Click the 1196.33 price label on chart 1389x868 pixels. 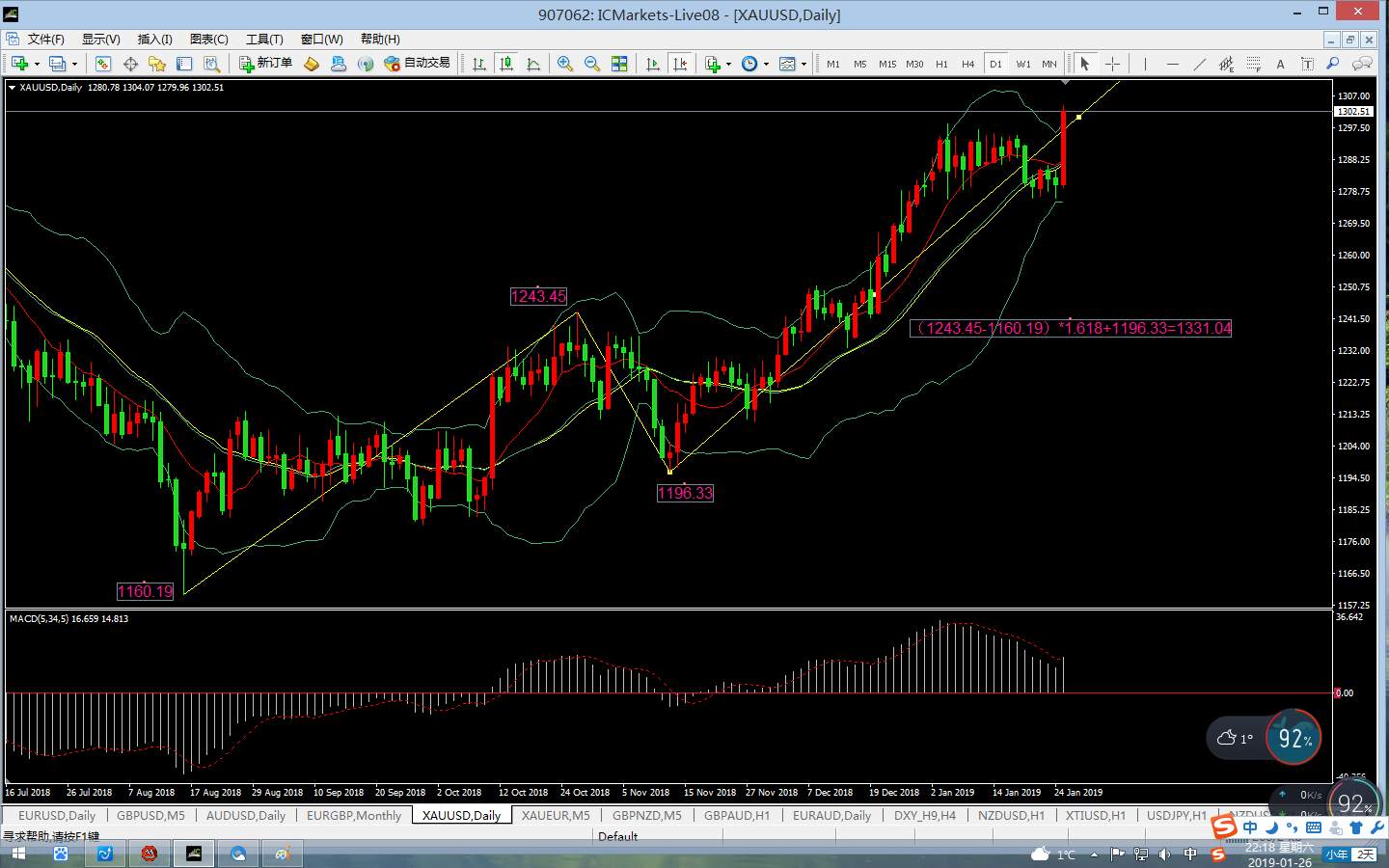point(685,493)
